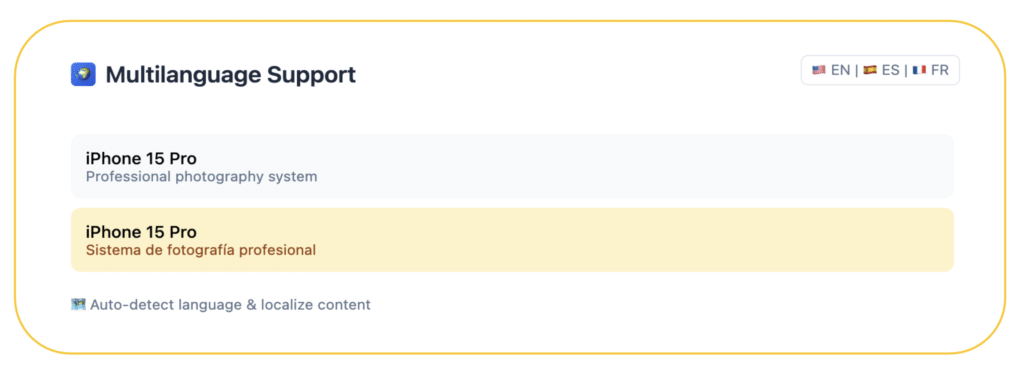Click the word Support in the heading
The image size is (1024, 374).
312,75
